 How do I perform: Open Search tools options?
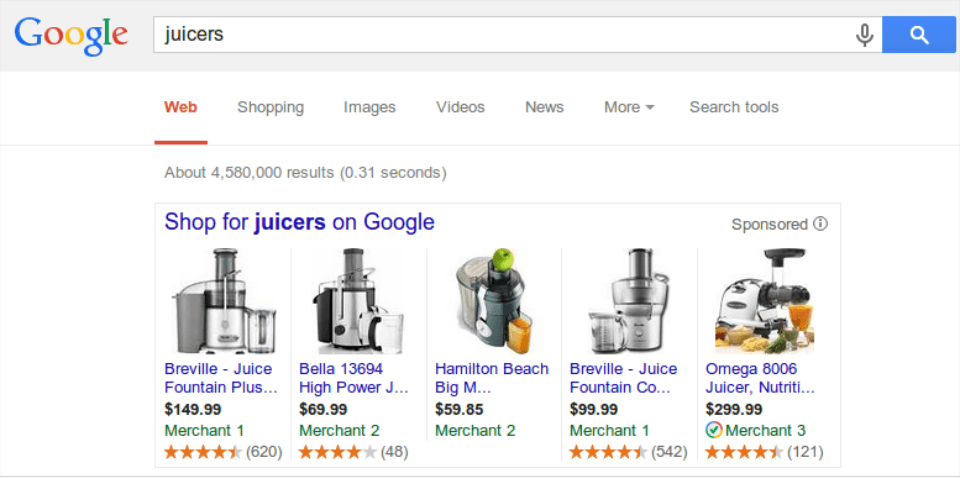click(x=734, y=107)
